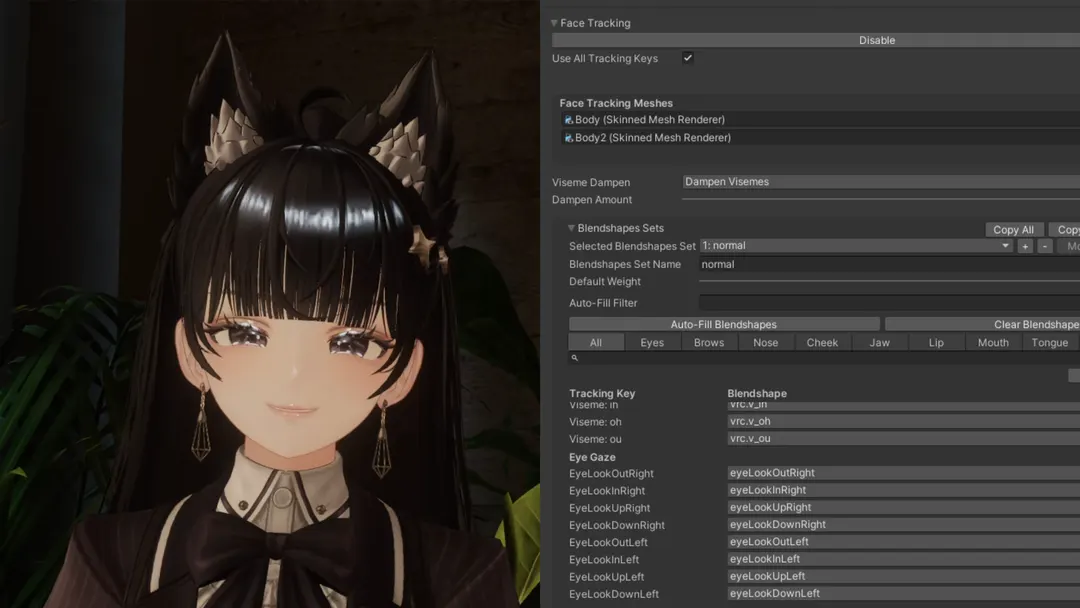Select the Eyes filter tab
The height and width of the screenshot is (608, 1080).
pyautogui.click(x=652, y=342)
